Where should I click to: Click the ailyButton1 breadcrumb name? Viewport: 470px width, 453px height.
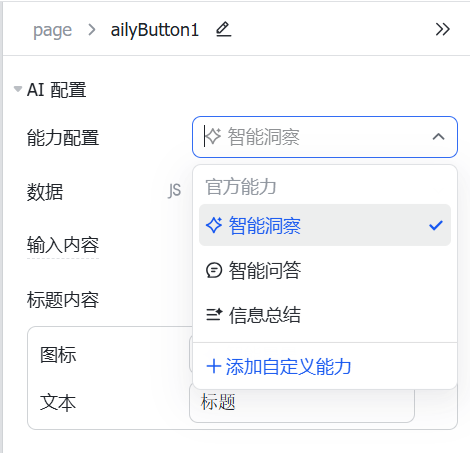[x=155, y=30]
